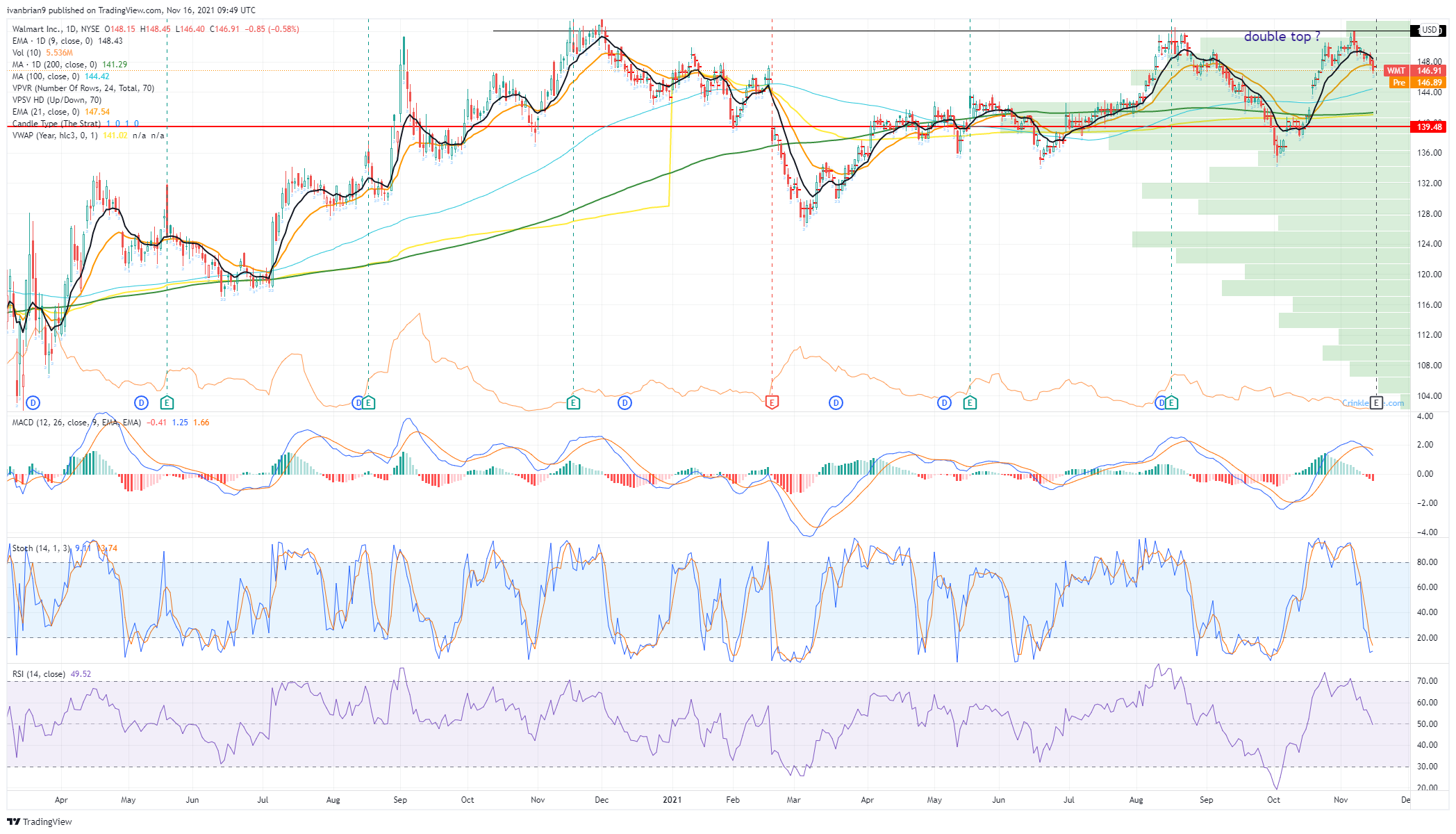The image size is (1456, 834).
Task: Select the EMA (21, close, 0) legend
Action: (60, 112)
